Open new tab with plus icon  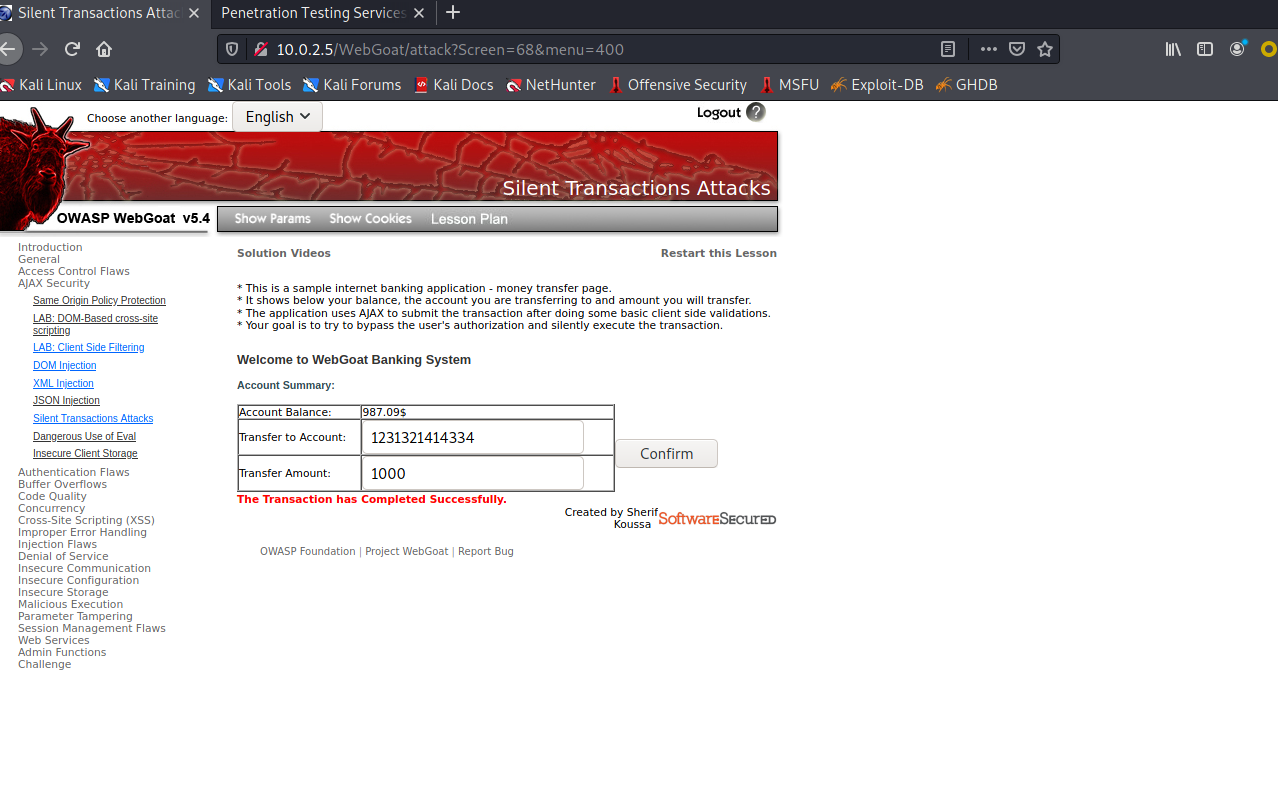[453, 13]
